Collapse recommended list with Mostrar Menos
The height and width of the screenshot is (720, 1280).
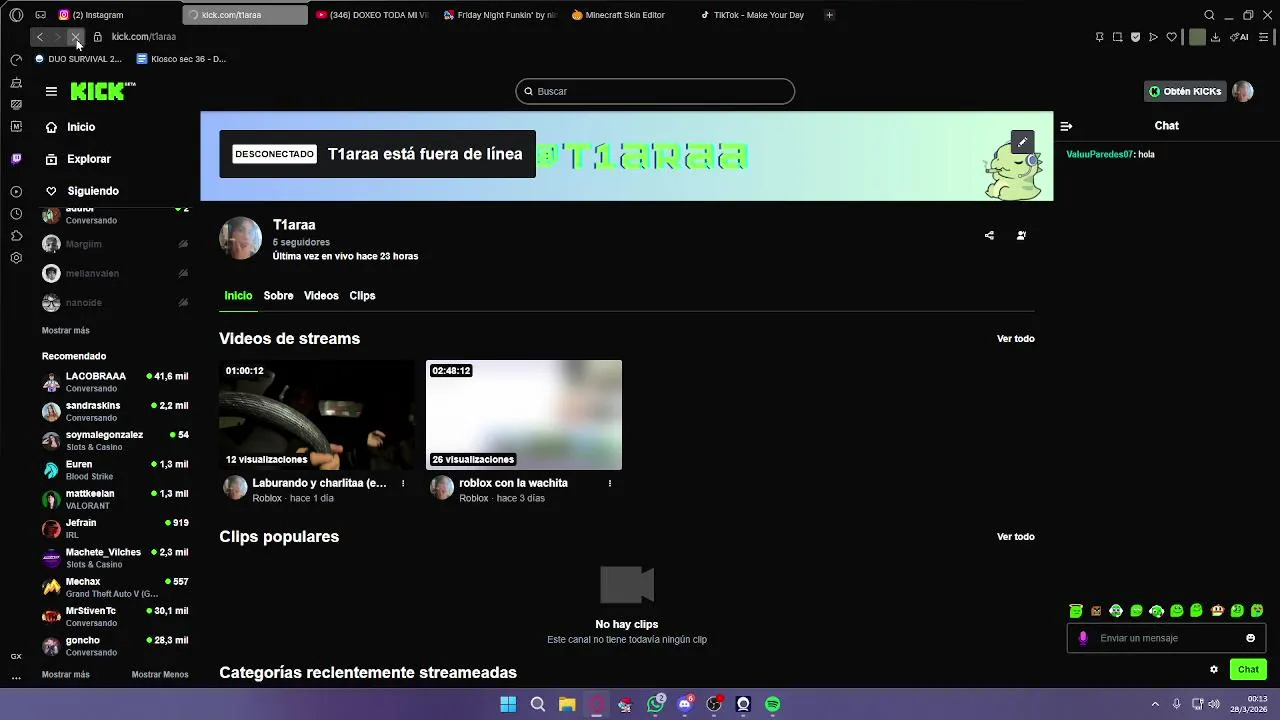(x=160, y=674)
